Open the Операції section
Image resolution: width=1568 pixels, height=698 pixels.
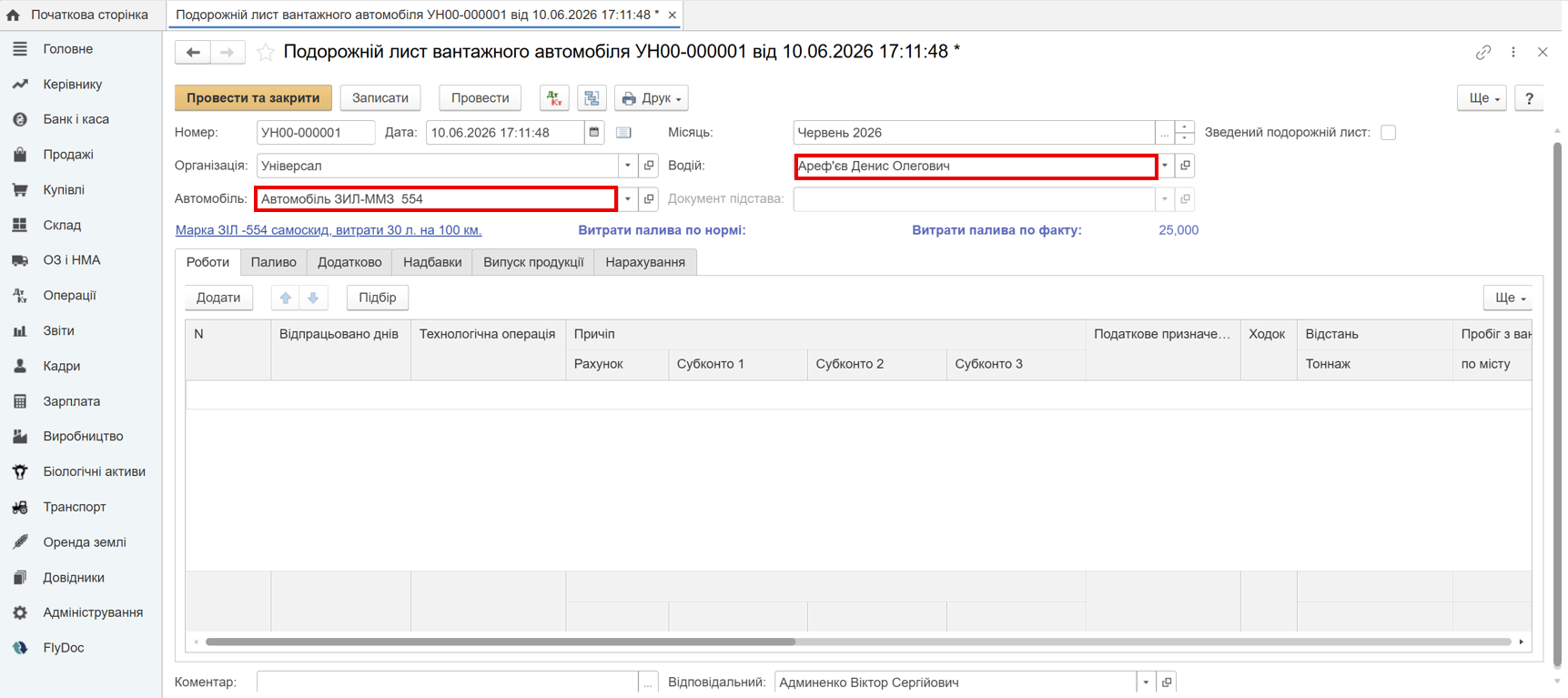[69, 296]
